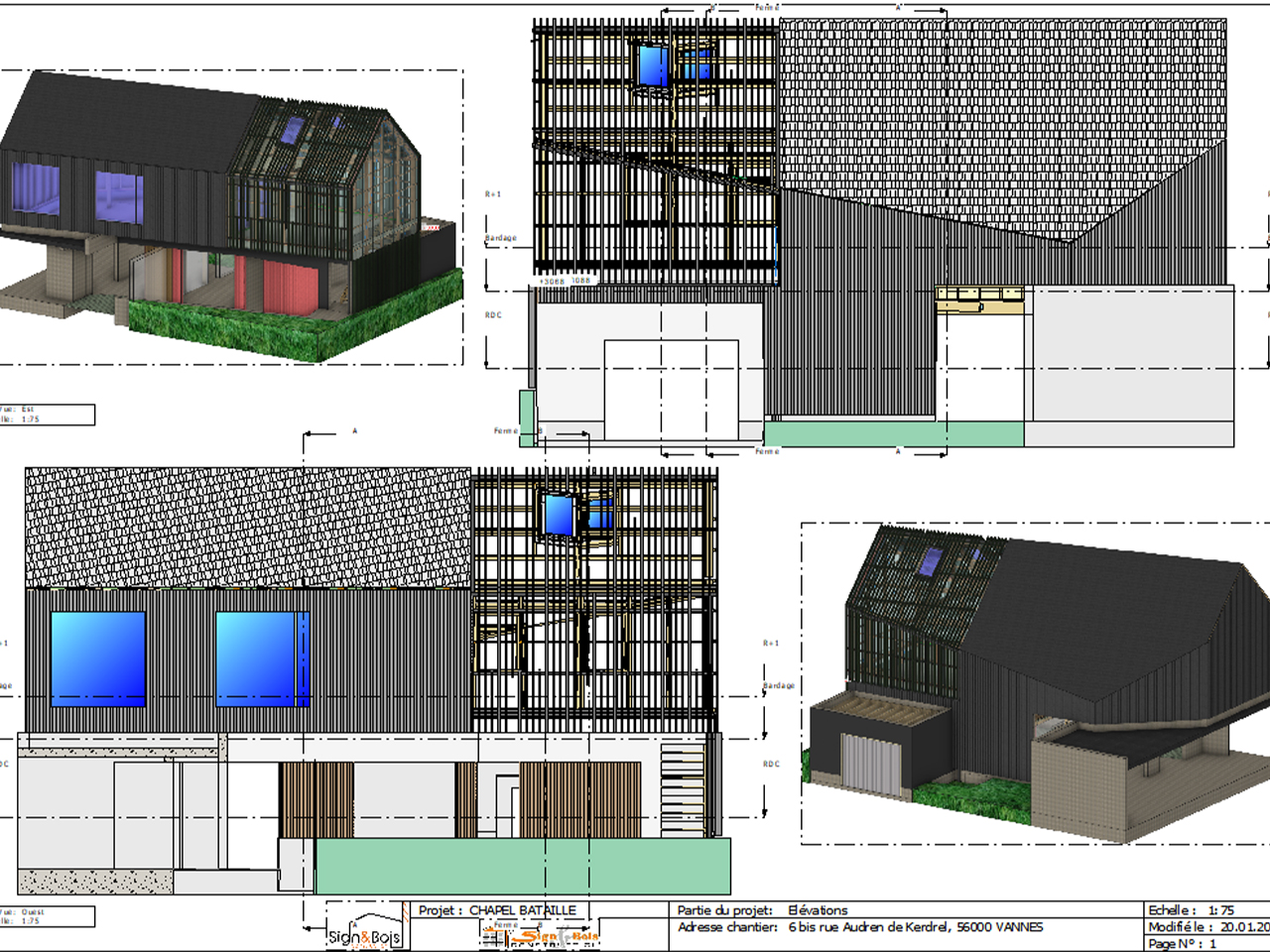Click the green ground strip under the west elevation
Viewport: 1270px width, 952px height.
tap(523, 867)
